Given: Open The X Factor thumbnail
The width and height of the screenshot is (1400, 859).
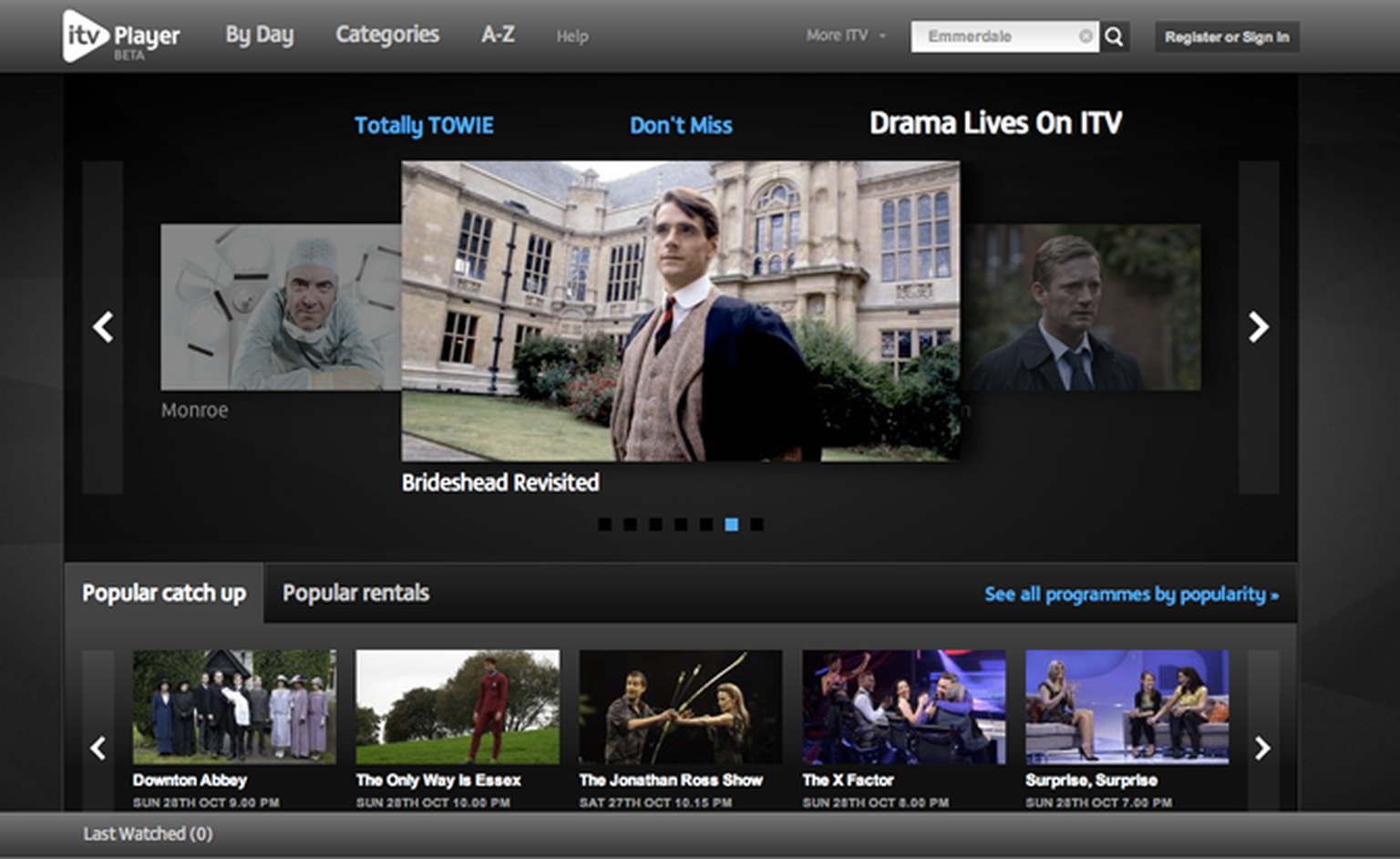Looking at the screenshot, I should (x=904, y=707).
